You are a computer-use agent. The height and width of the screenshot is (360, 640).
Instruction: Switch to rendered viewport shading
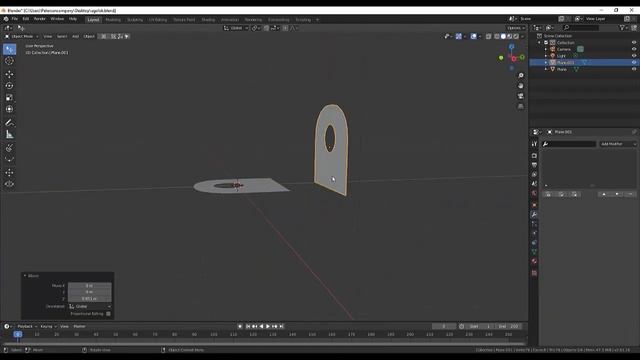point(516,36)
